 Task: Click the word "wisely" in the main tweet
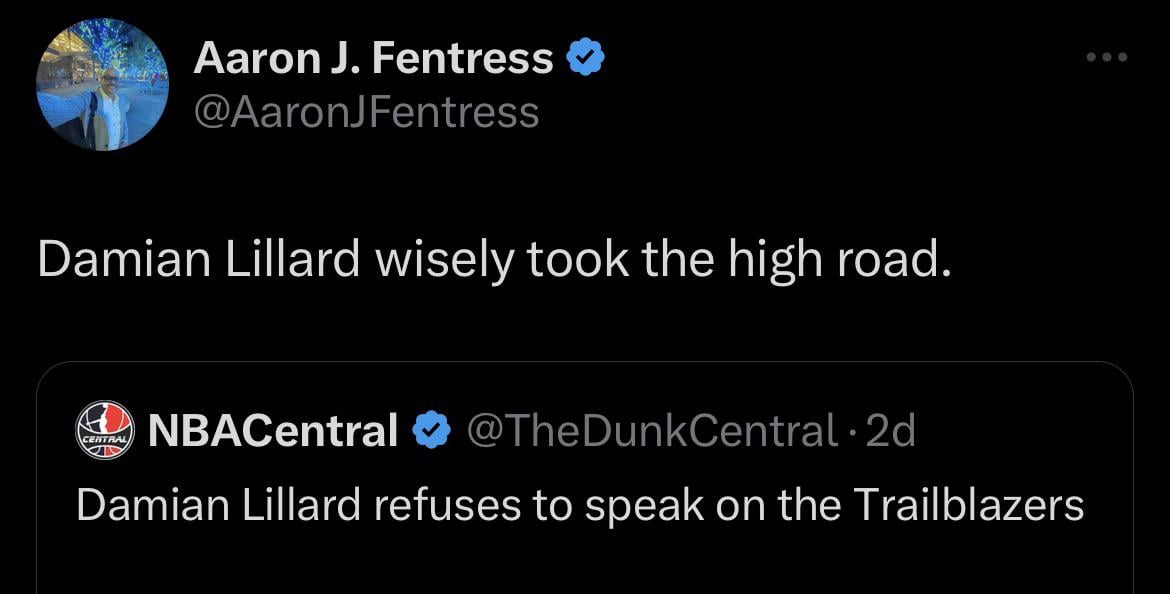point(442,260)
